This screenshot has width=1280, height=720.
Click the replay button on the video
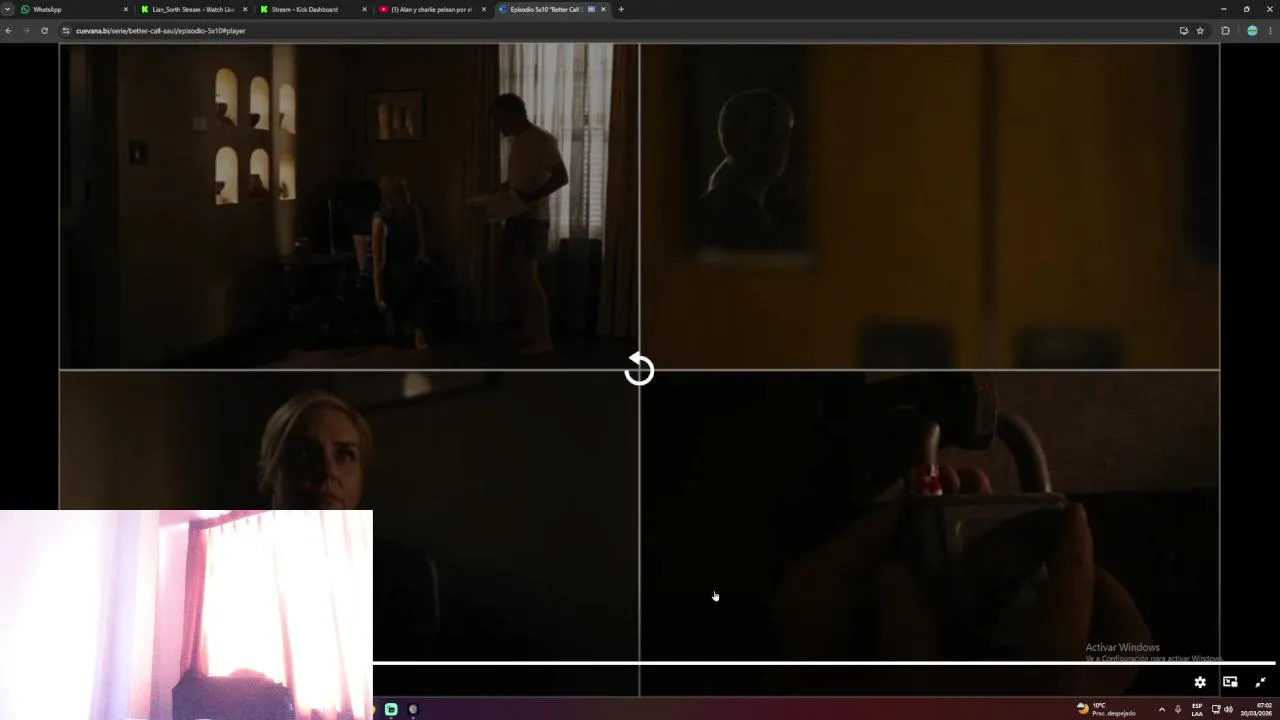(x=639, y=370)
